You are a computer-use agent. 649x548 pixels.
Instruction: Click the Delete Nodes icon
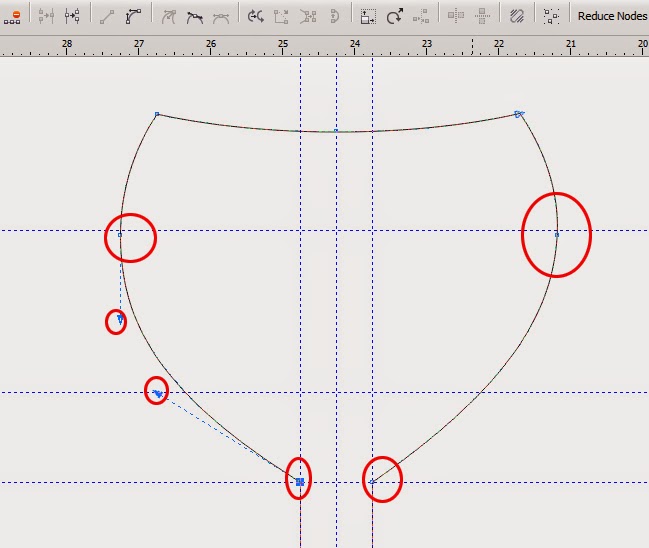tap(12, 17)
